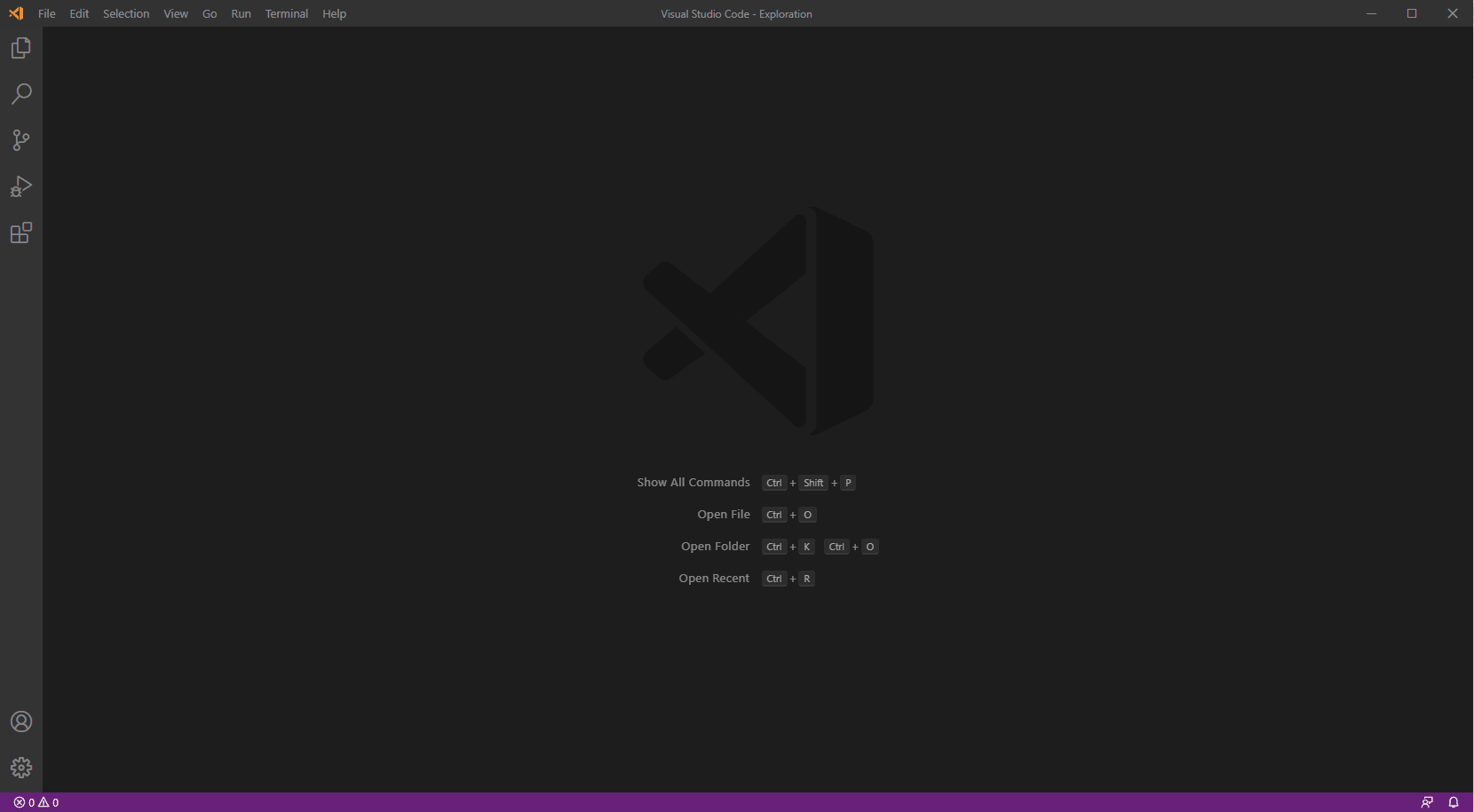Open the Selection menu

tap(126, 13)
